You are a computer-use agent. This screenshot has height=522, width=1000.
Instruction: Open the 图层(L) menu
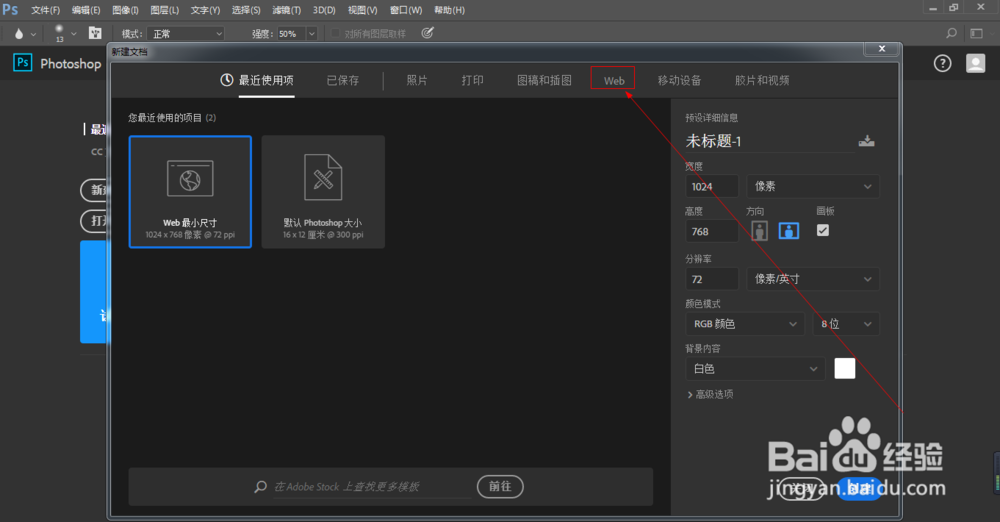coord(165,10)
